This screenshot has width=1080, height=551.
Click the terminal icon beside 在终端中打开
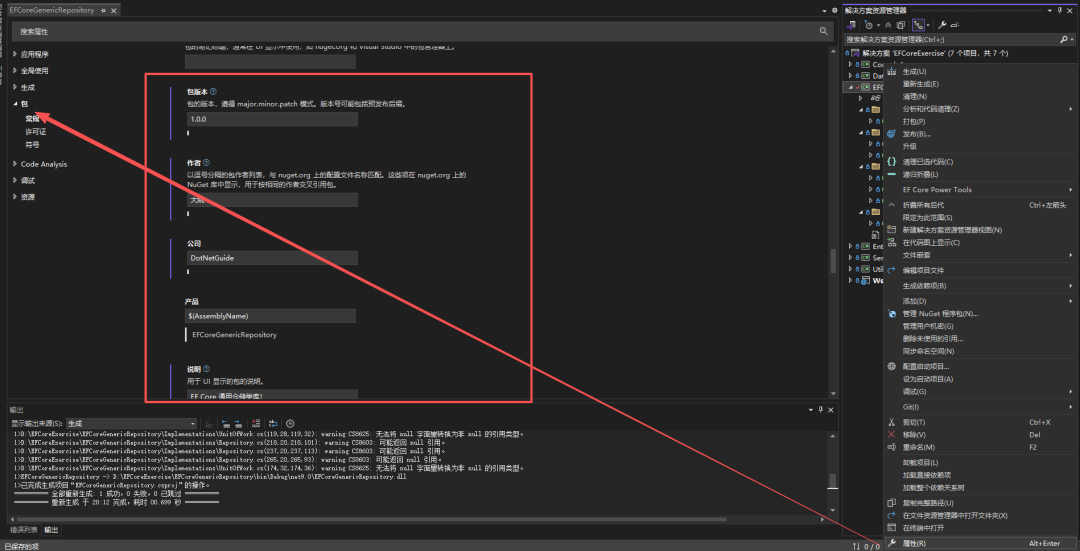coord(891,528)
